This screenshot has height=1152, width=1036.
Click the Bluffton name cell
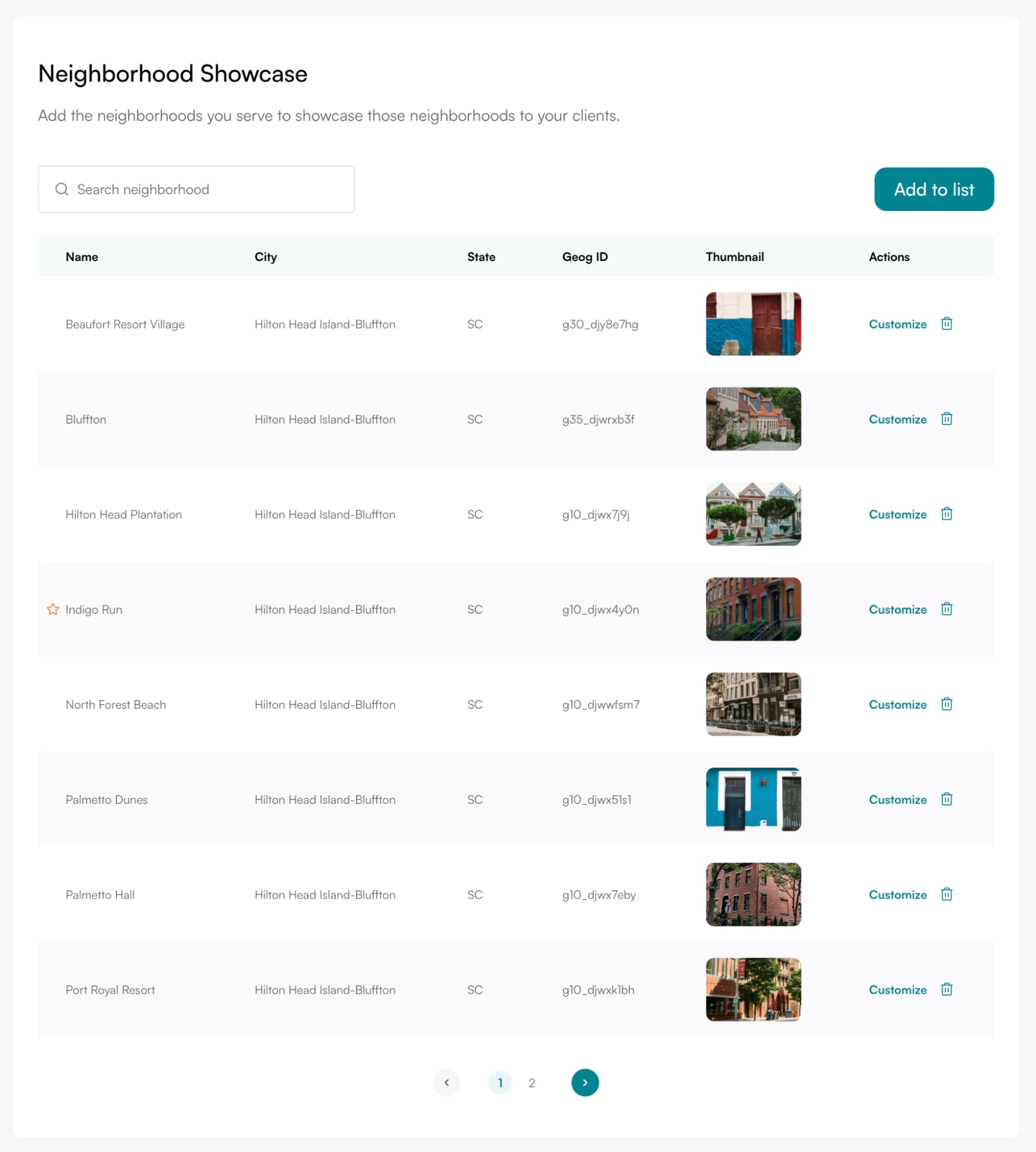[86, 420]
